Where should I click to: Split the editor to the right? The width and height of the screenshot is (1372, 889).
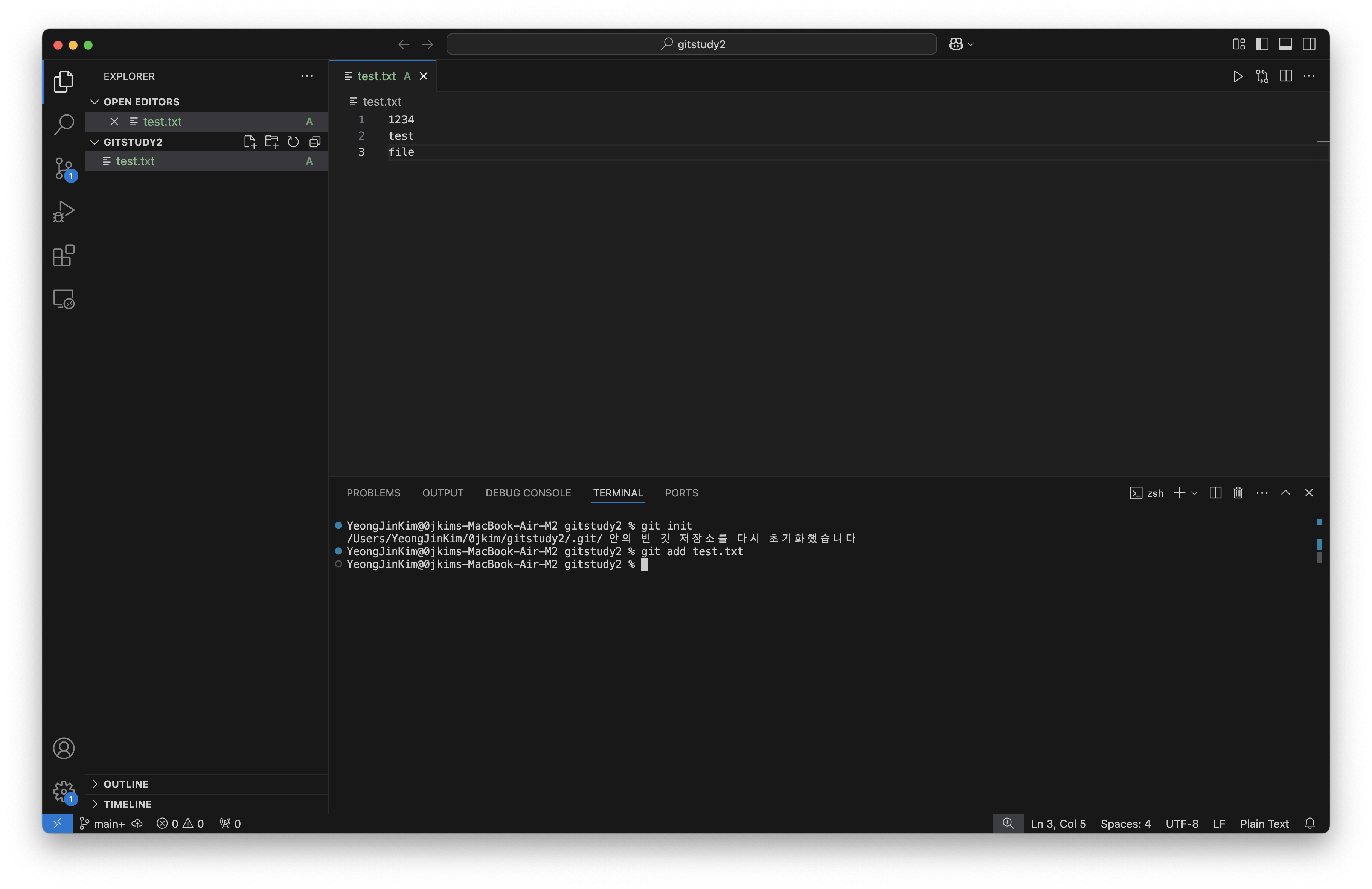pyautogui.click(x=1285, y=76)
